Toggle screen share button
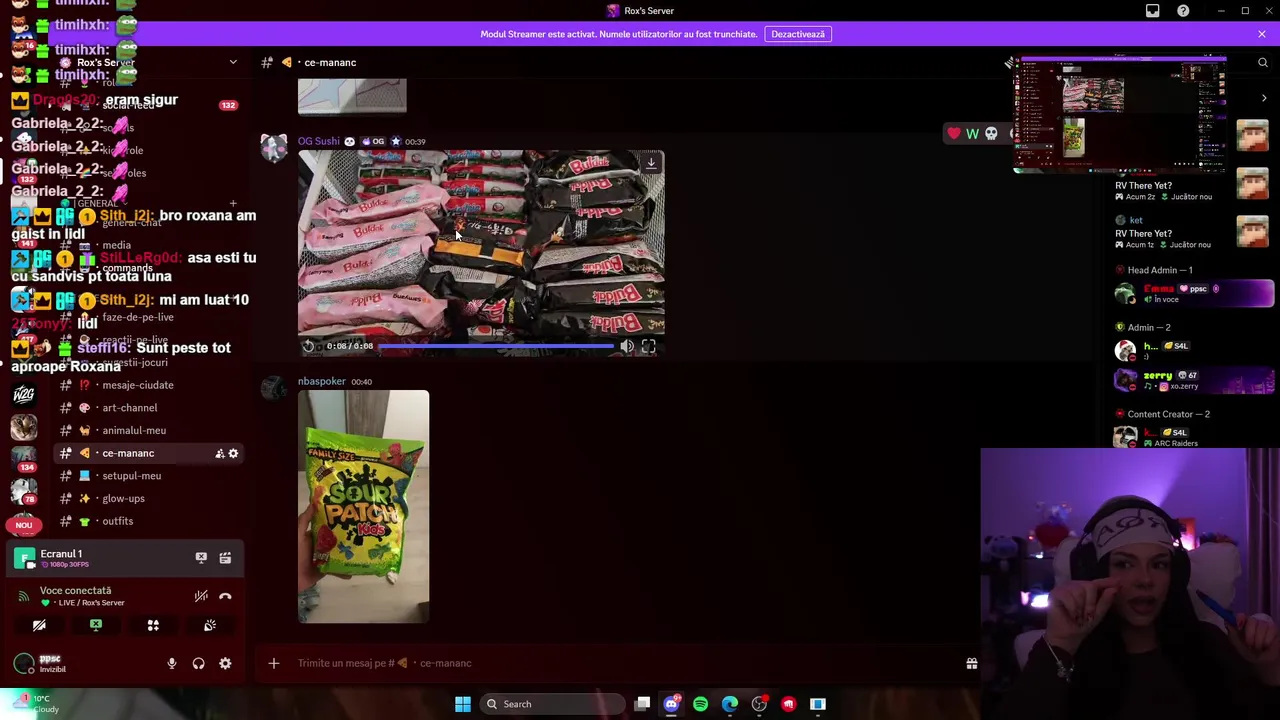1280x720 pixels. pyautogui.click(x=96, y=625)
